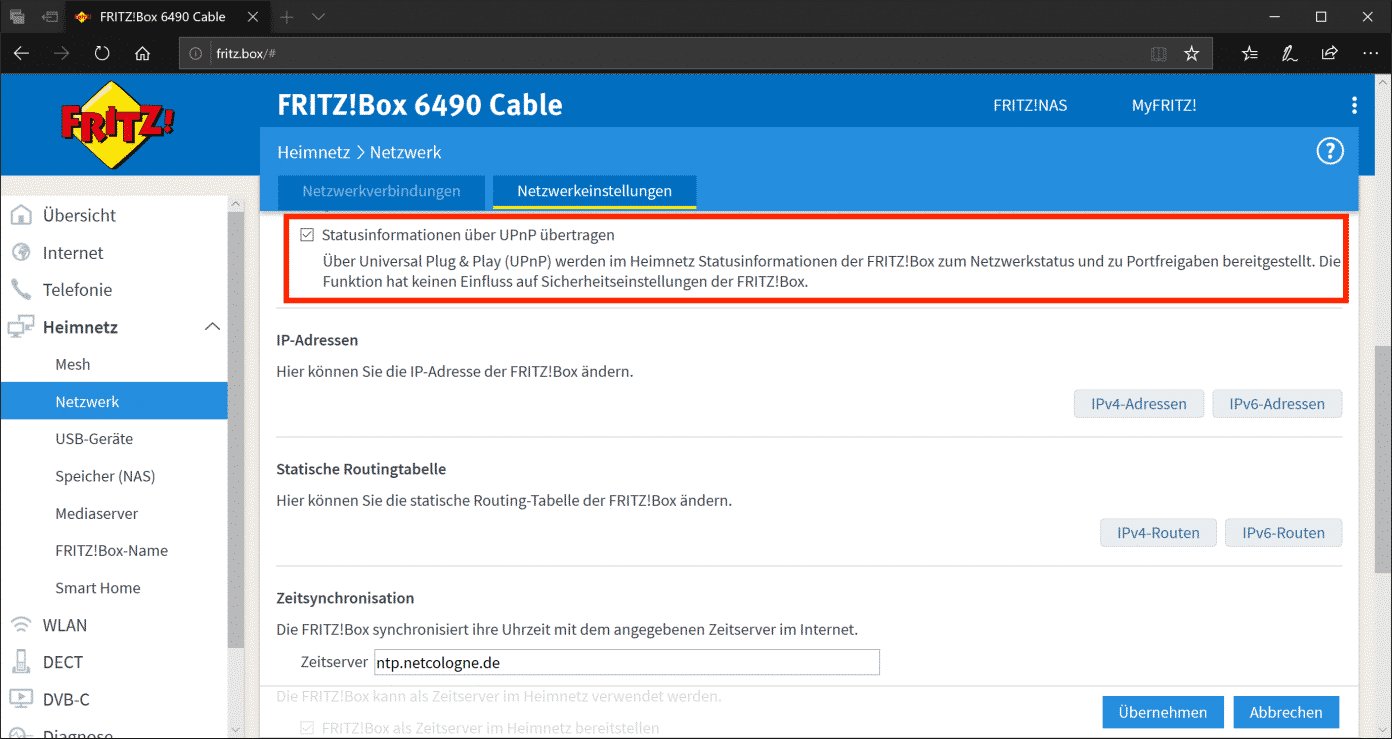Image resolution: width=1392 pixels, height=739 pixels.
Task: Click the IPv4-Adressen button
Action: (x=1138, y=404)
